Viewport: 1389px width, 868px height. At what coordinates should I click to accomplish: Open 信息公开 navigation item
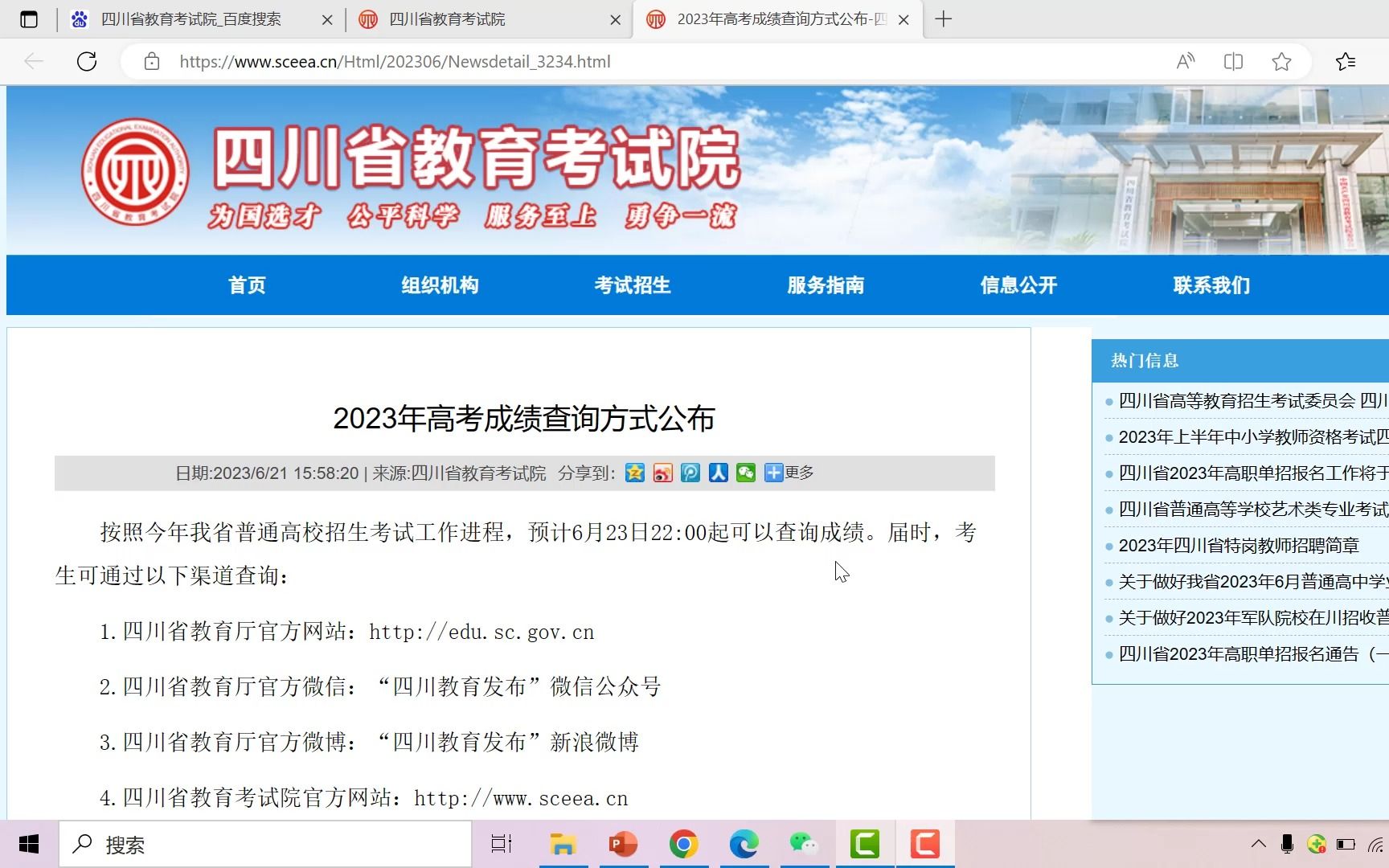click(1018, 285)
